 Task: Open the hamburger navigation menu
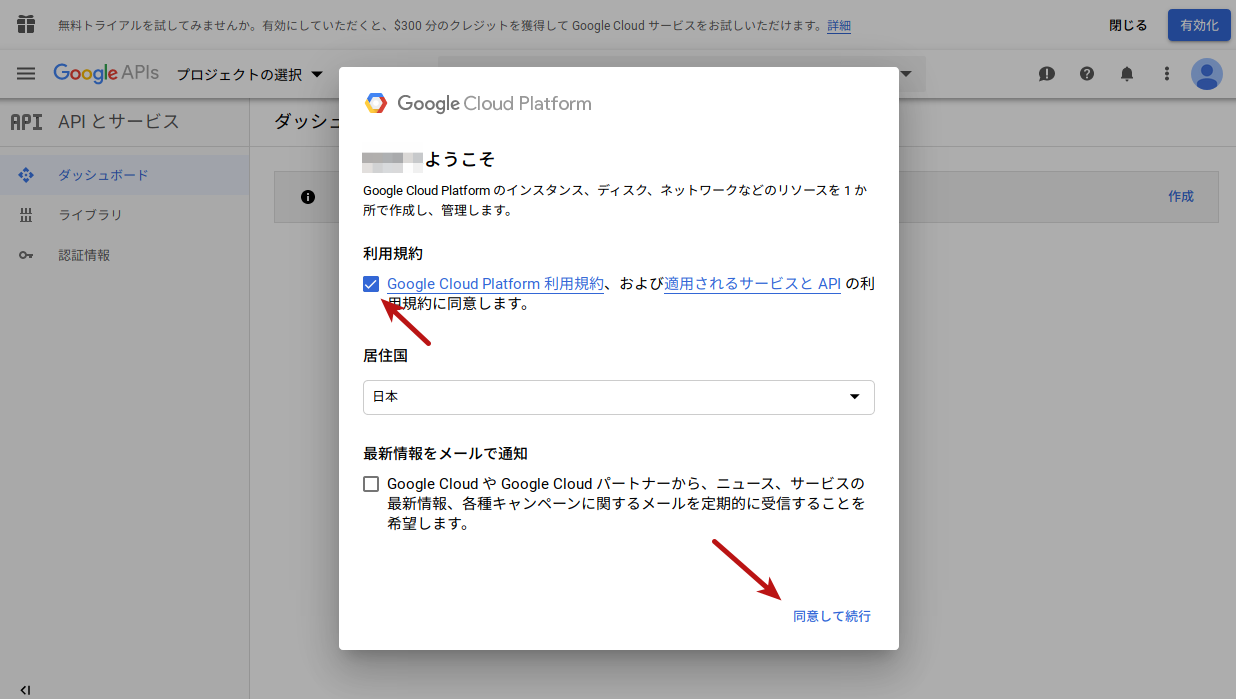click(26, 74)
